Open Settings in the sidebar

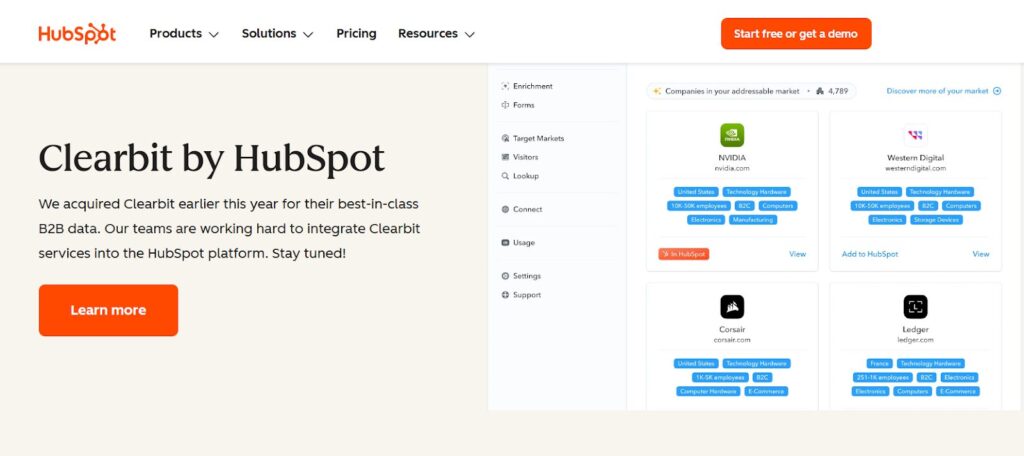(x=526, y=276)
